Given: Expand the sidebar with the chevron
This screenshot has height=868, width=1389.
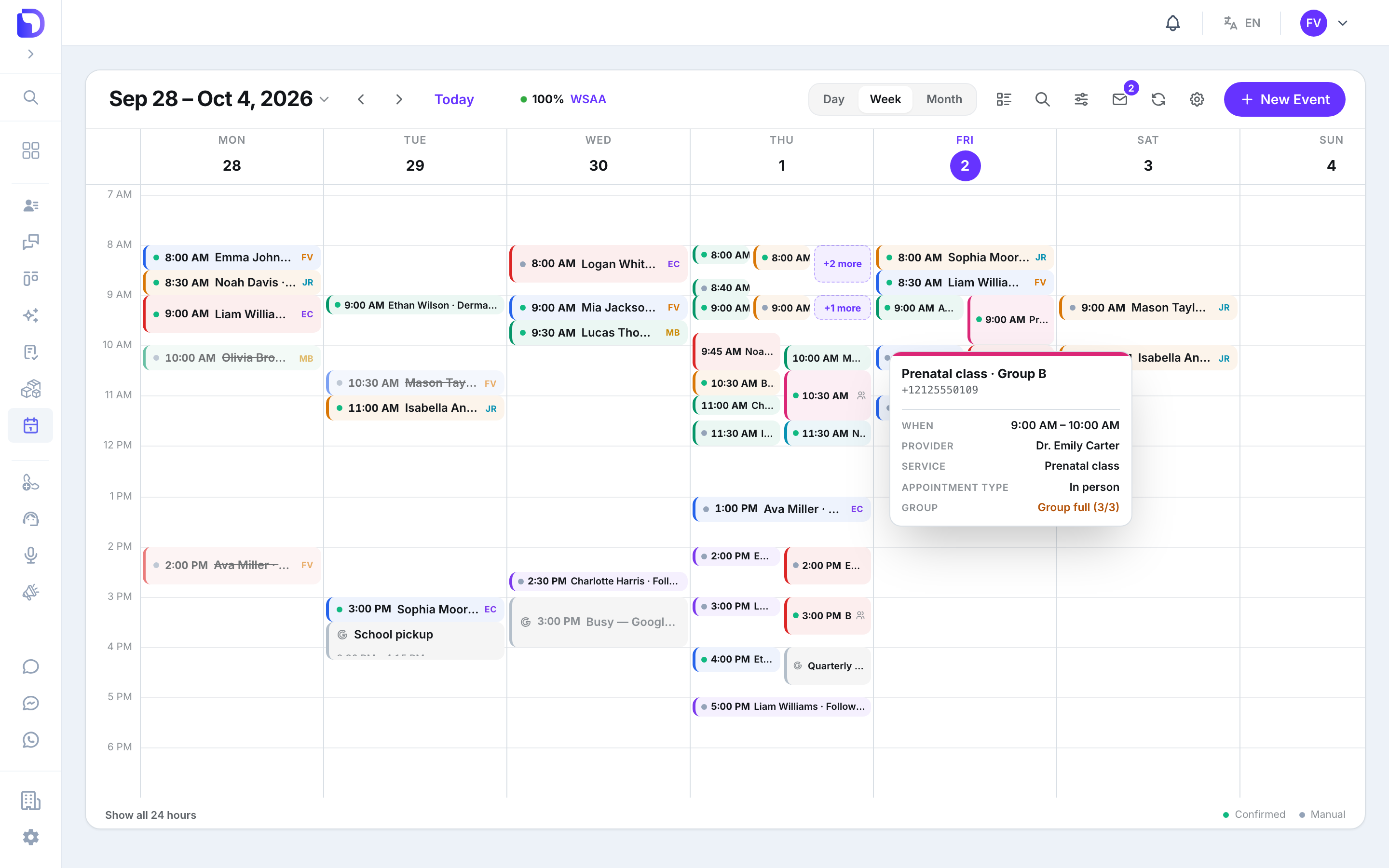Looking at the screenshot, I should (30, 54).
